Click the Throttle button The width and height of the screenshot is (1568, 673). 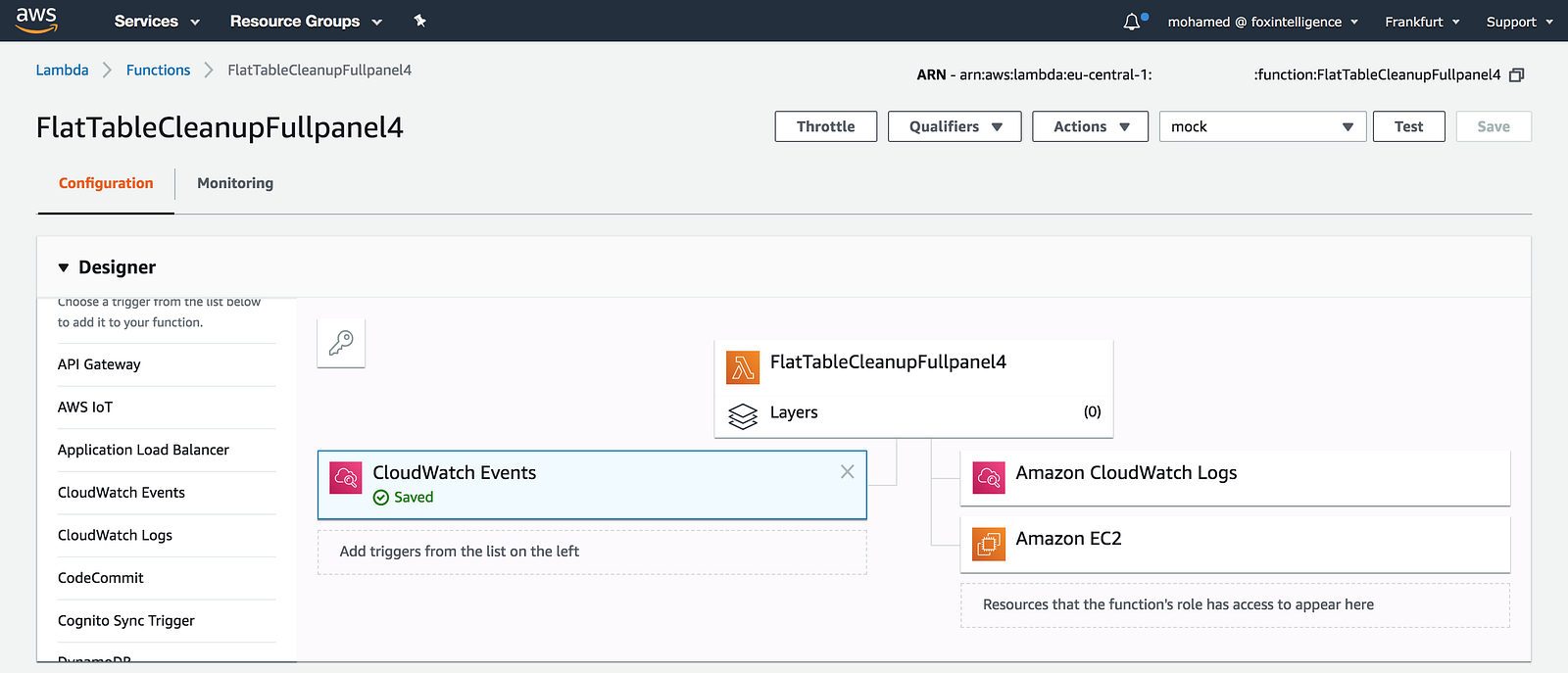[825, 126]
